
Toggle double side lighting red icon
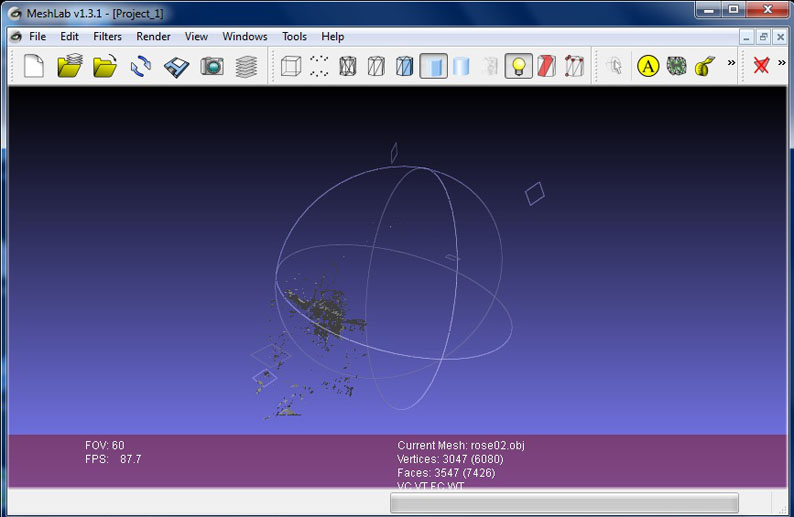(546, 66)
